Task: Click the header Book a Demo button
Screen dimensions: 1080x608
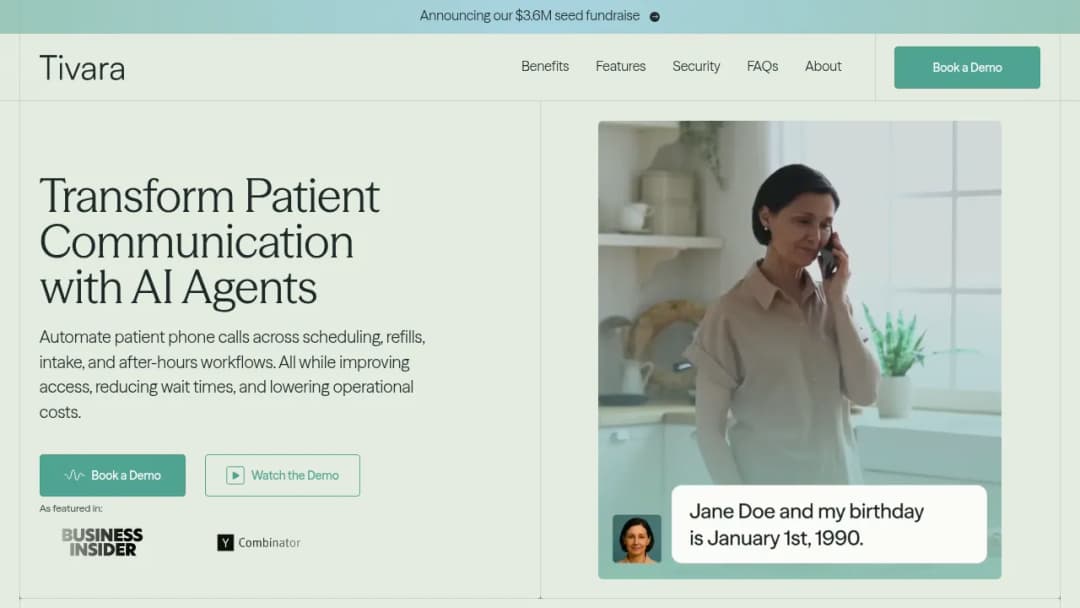Action: (967, 67)
